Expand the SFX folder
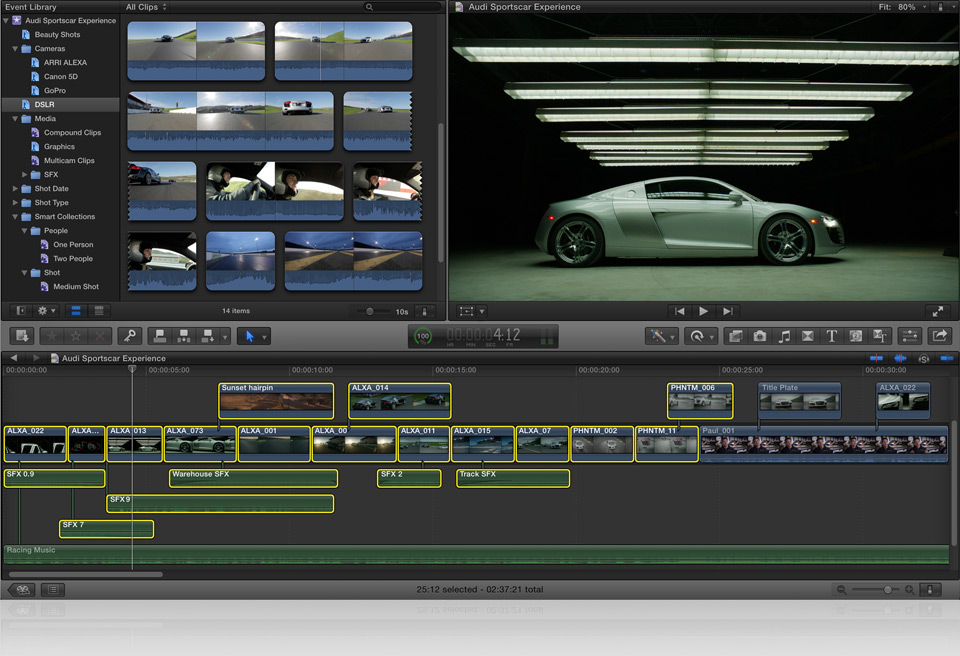 pos(24,175)
